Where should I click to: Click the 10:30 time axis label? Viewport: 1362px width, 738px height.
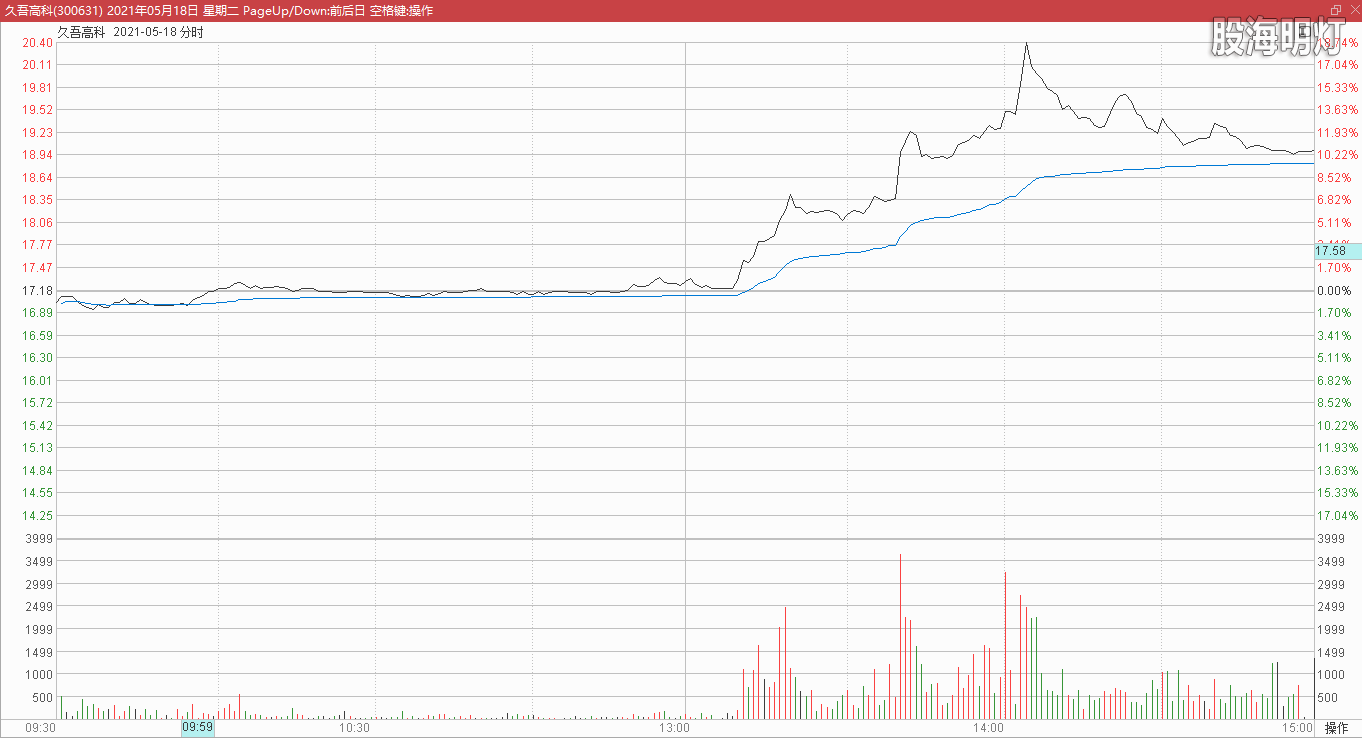click(x=355, y=727)
